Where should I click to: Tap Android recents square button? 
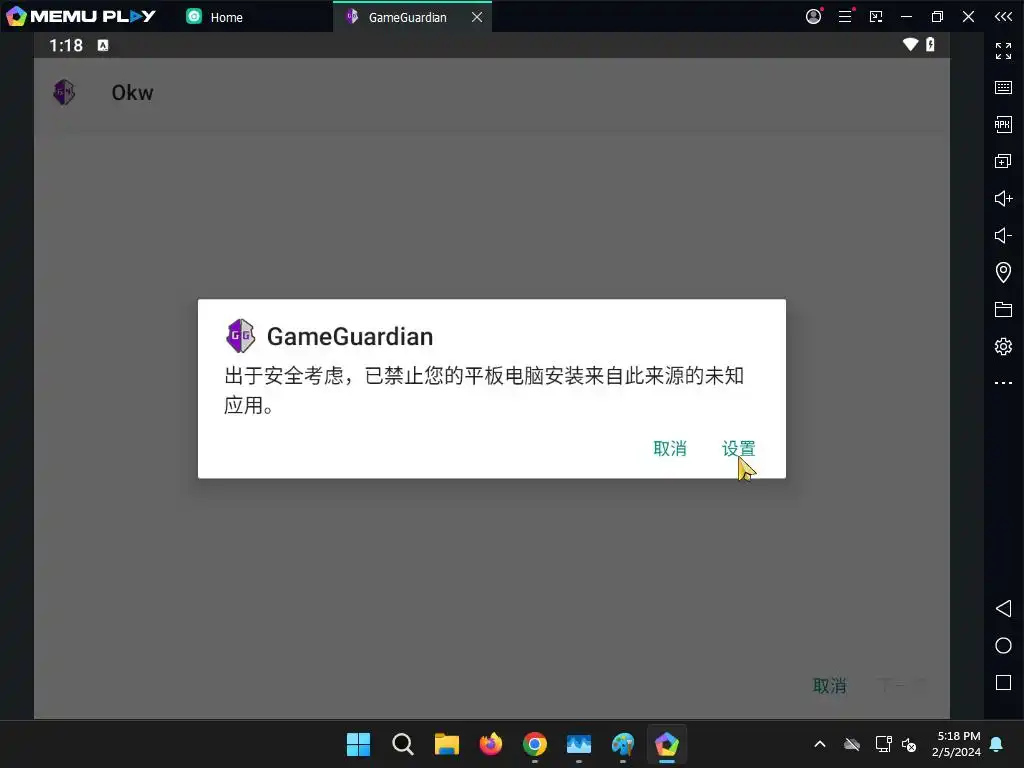[x=1003, y=682]
